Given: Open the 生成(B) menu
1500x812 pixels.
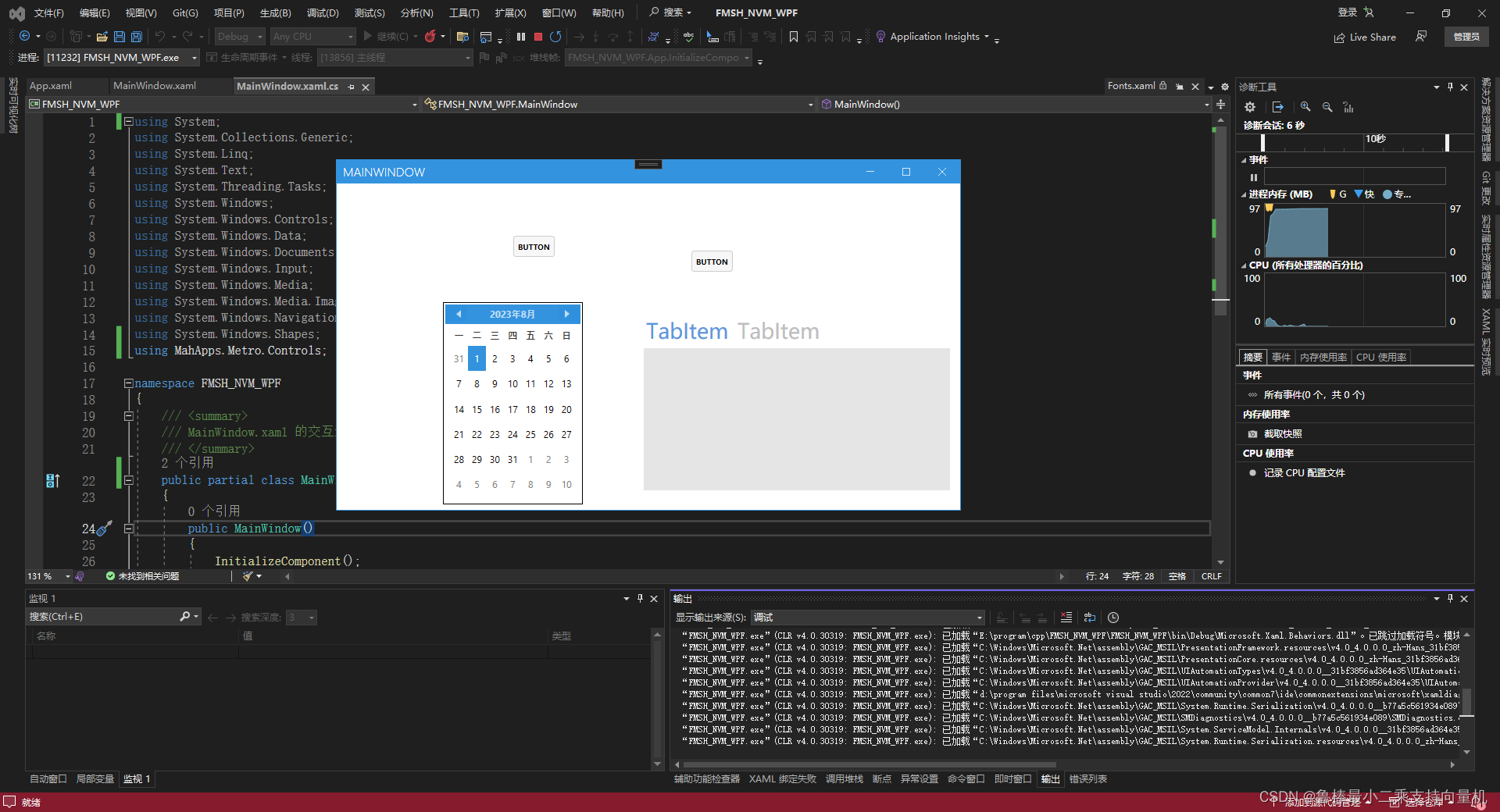Looking at the screenshot, I should (x=276, y=12).
